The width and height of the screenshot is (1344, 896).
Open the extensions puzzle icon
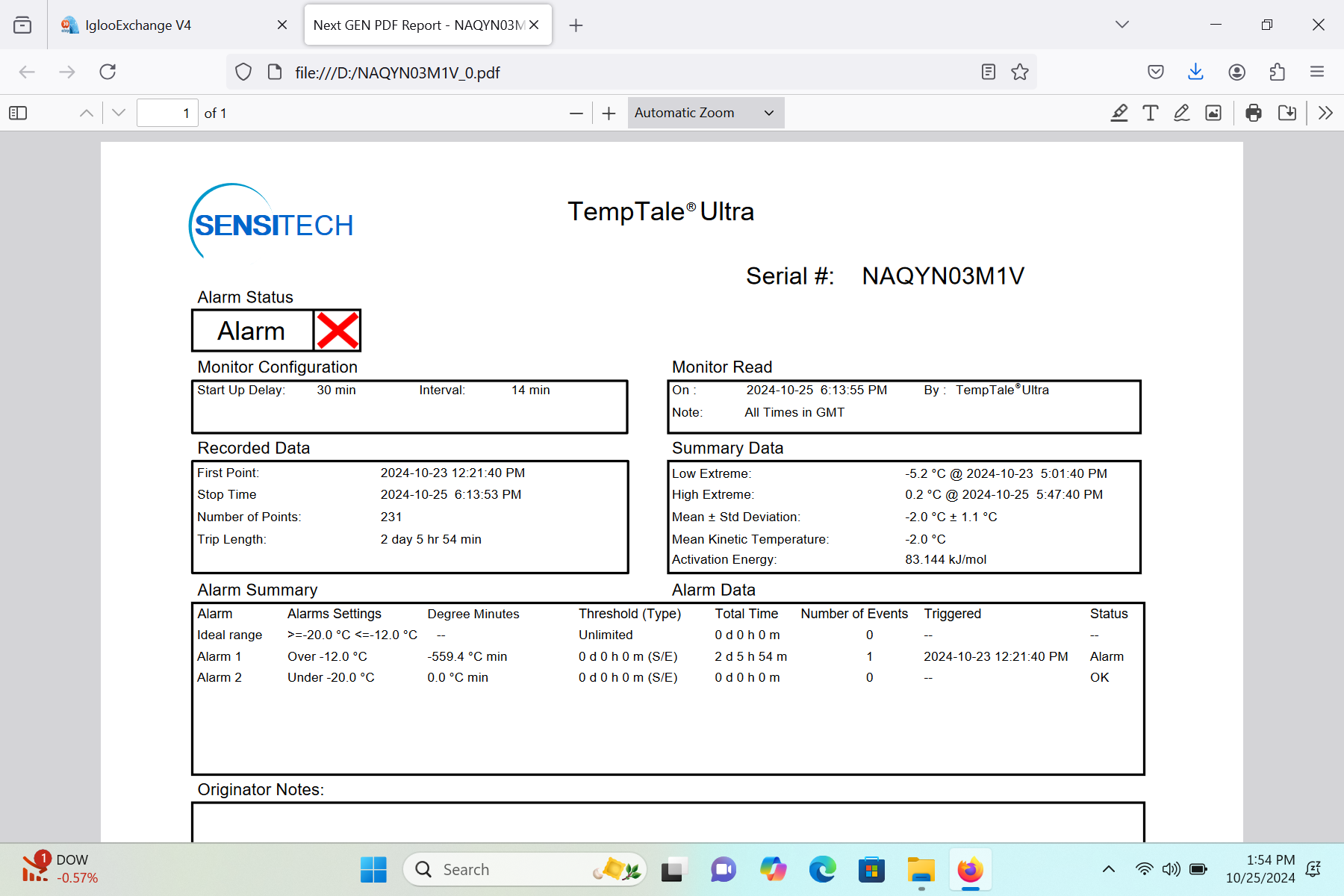pyautogui.click(x=1277, y=72)
